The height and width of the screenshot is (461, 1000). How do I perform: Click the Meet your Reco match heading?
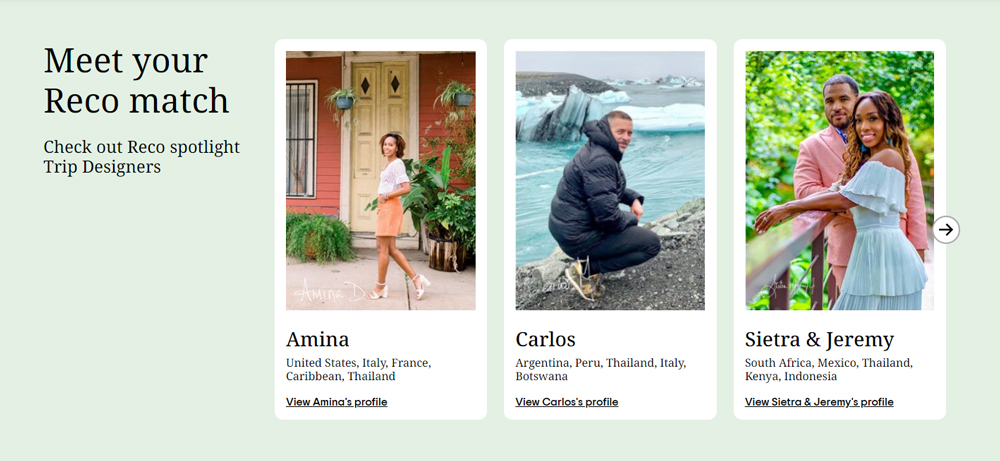coord(136,80)
